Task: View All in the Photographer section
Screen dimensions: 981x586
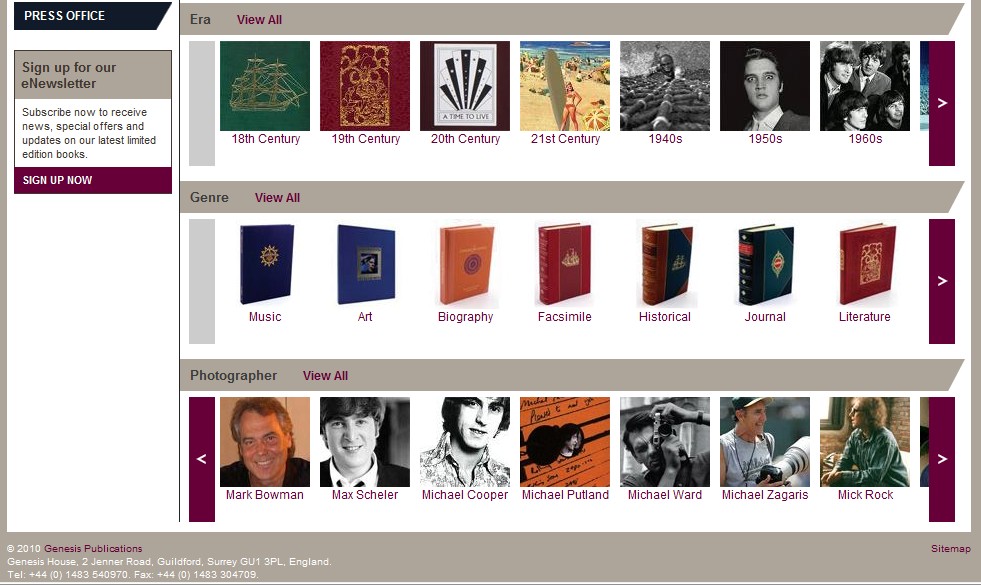Action: click(x=325, y=376)
